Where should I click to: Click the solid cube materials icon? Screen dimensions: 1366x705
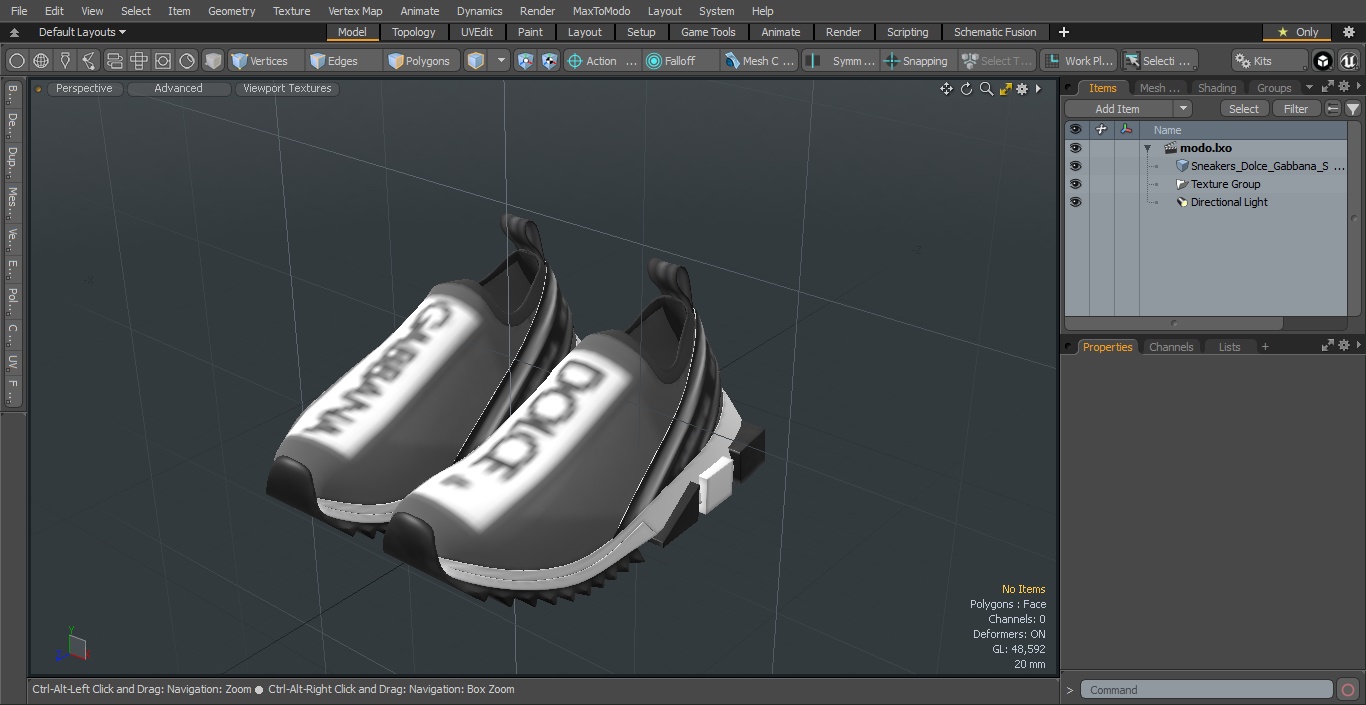213,61
